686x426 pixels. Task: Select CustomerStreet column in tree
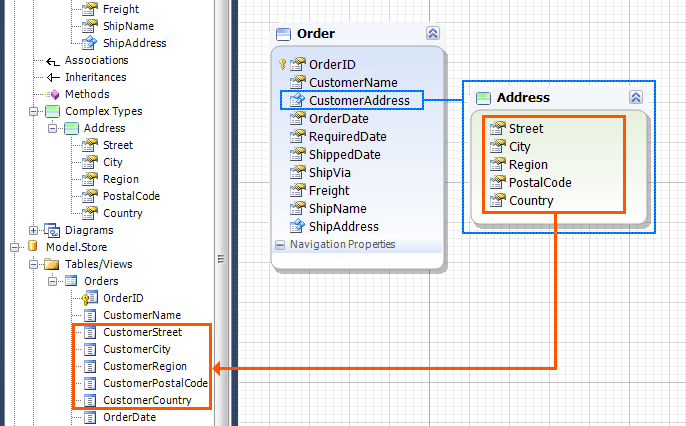pyautogui.click(x=142, y=333)
